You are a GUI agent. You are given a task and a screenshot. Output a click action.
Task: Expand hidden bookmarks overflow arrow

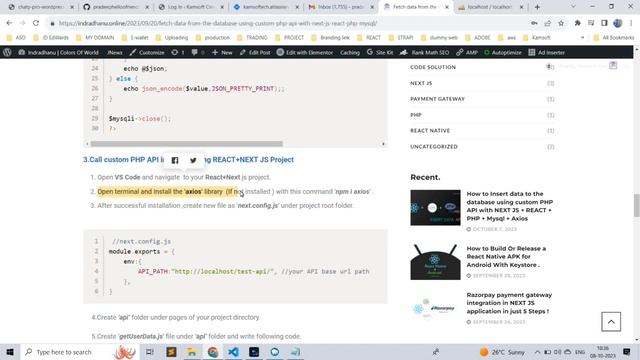(582, 38)
